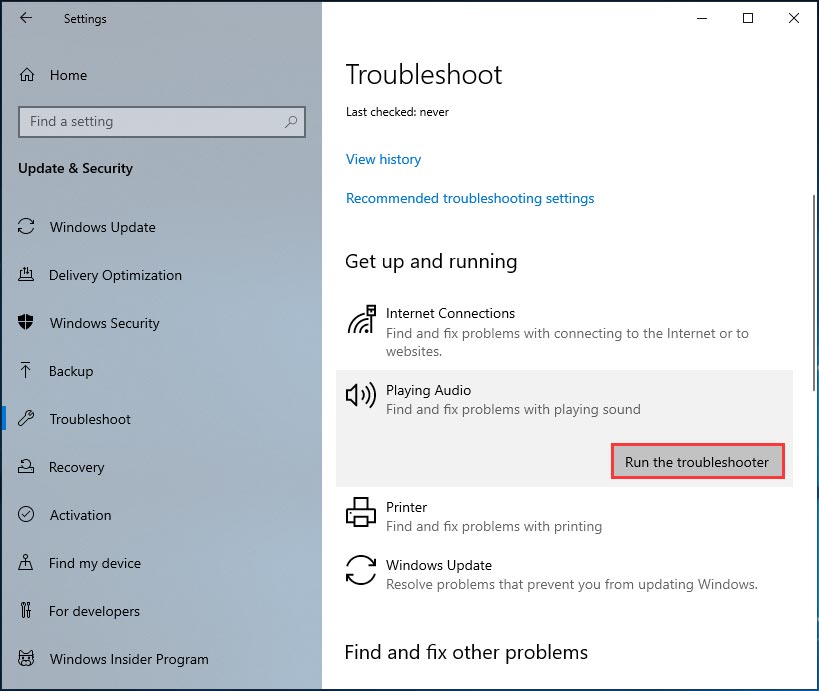Select Find my device

tap(93, 563)
